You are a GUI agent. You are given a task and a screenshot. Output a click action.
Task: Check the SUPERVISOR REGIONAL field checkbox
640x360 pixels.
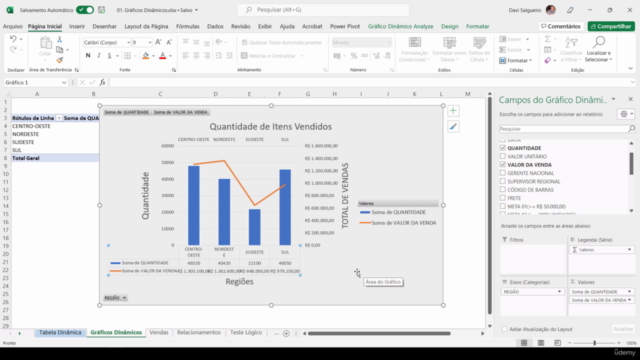pyautogui.click(x=503, y=181)
